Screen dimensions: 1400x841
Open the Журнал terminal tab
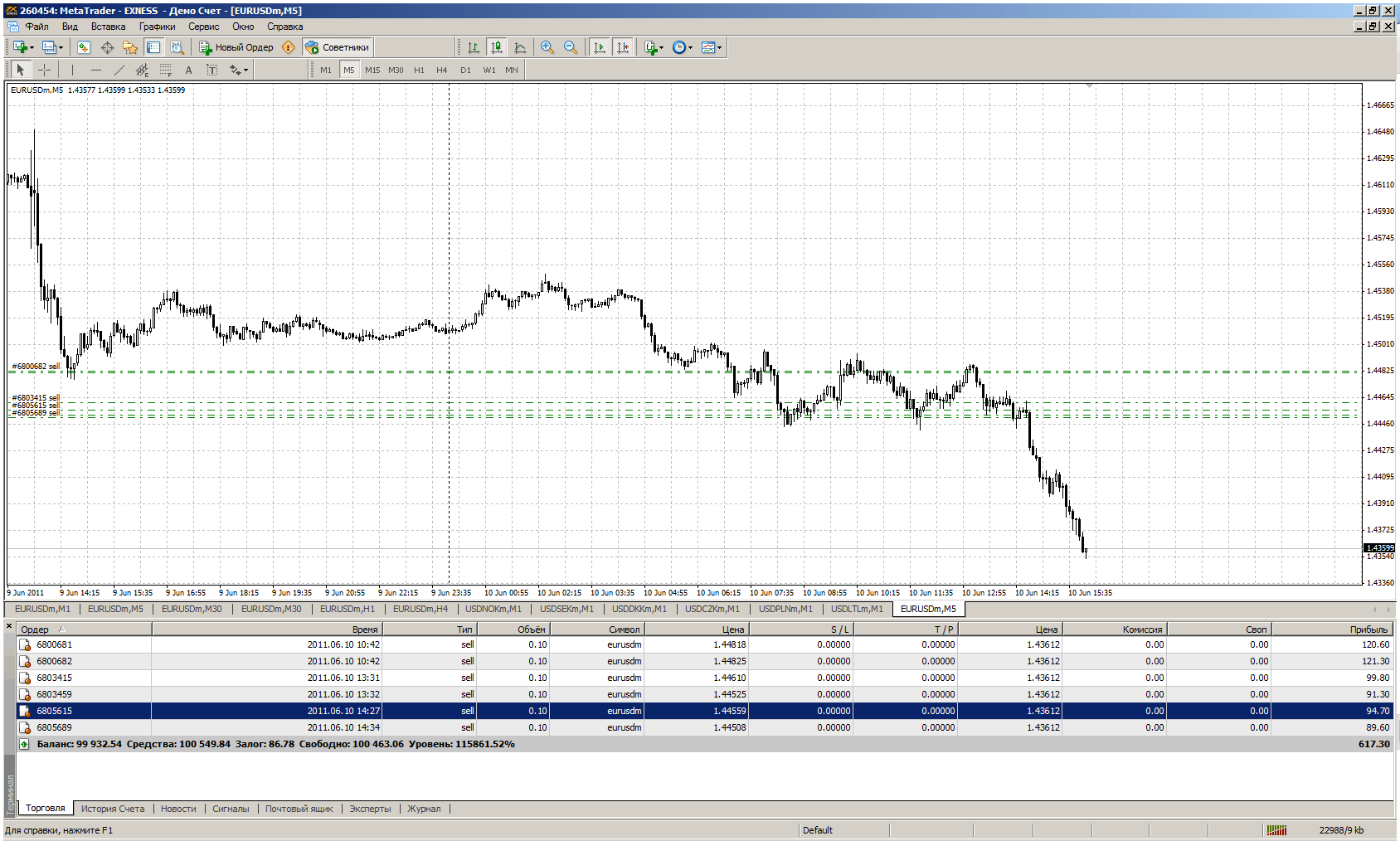[x=424, y=809]
